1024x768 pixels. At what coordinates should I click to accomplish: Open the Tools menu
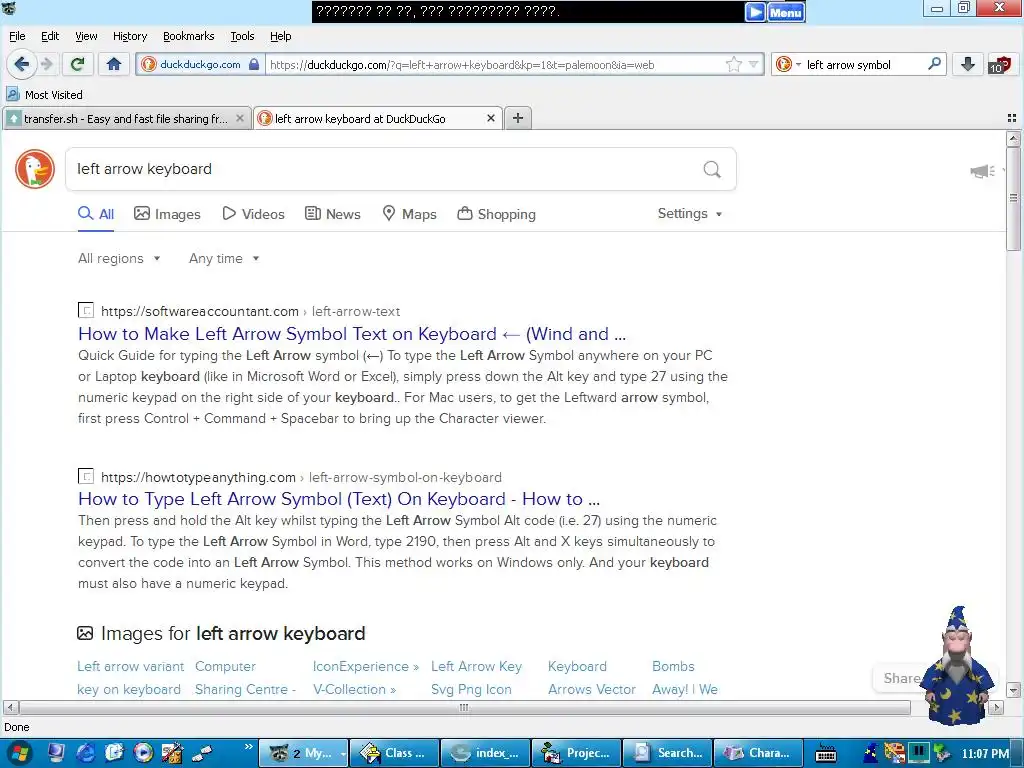click(x=242, y=36)
